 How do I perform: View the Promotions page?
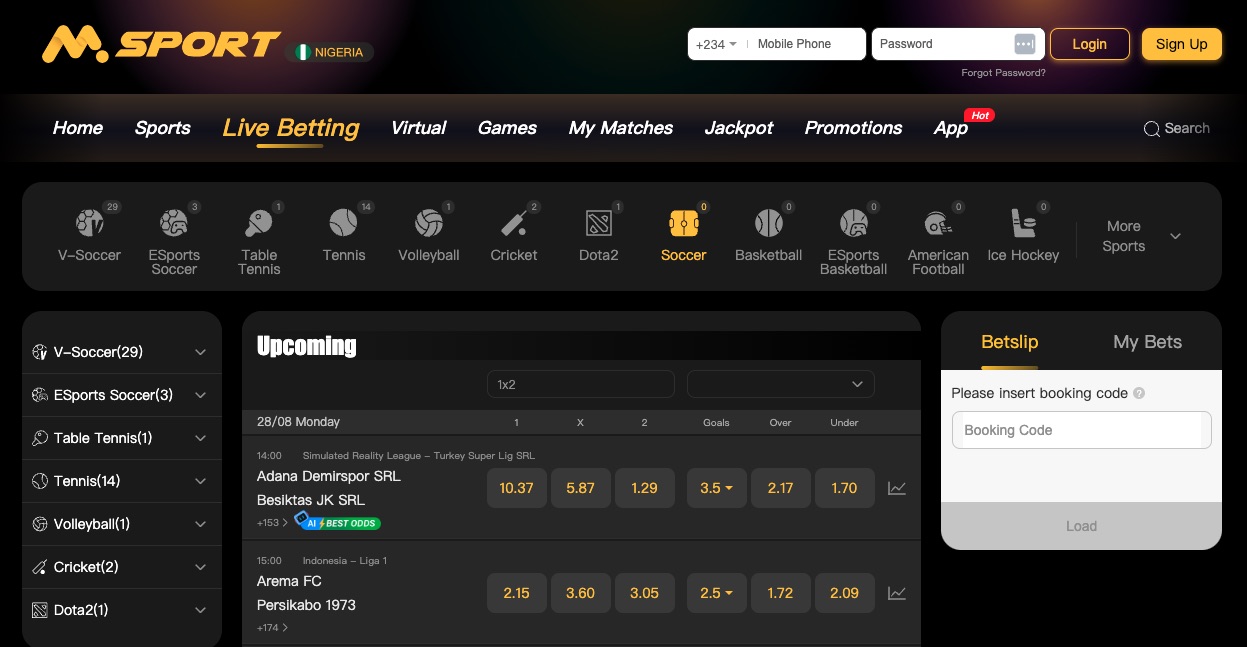point(854,128)
